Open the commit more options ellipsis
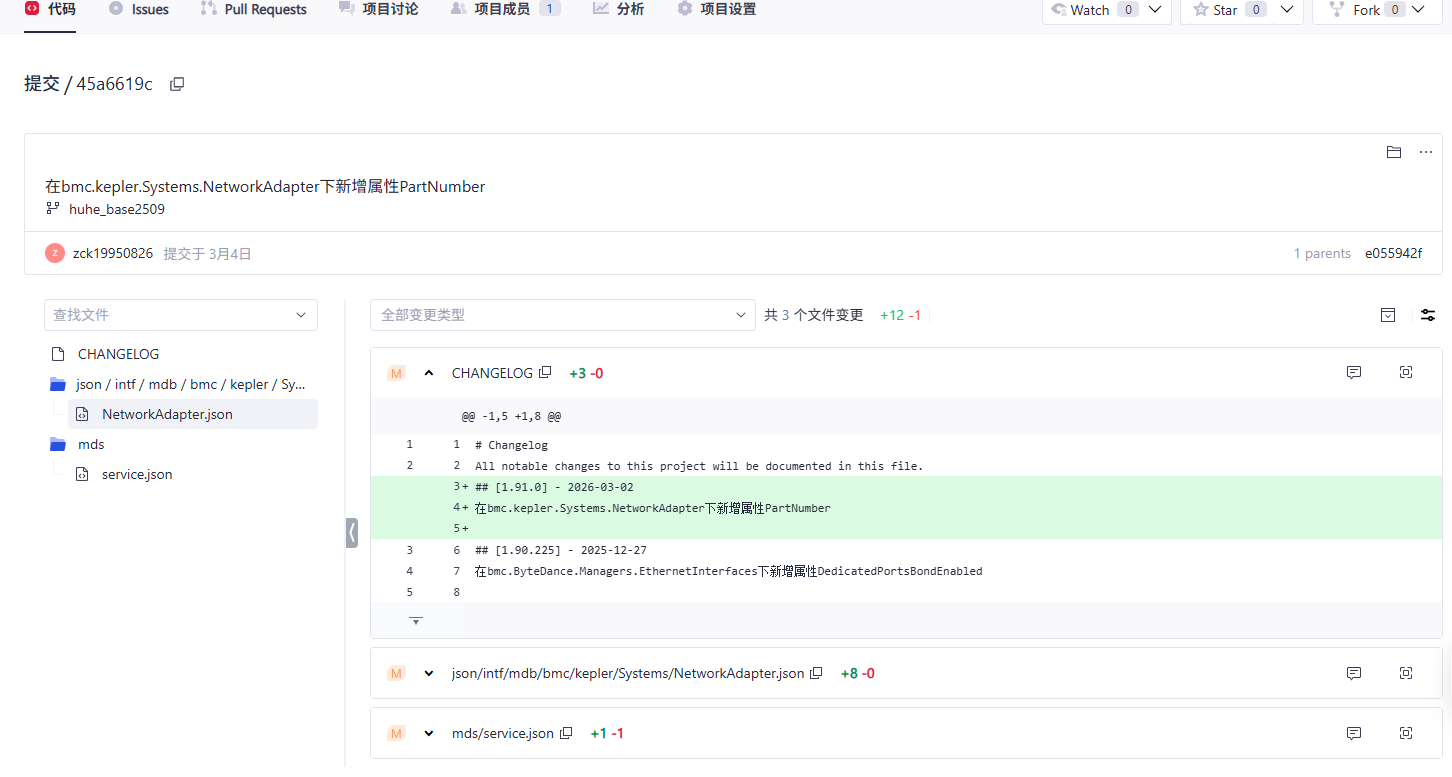Viewport: 1452px width, 777px height. (1426, 152)
